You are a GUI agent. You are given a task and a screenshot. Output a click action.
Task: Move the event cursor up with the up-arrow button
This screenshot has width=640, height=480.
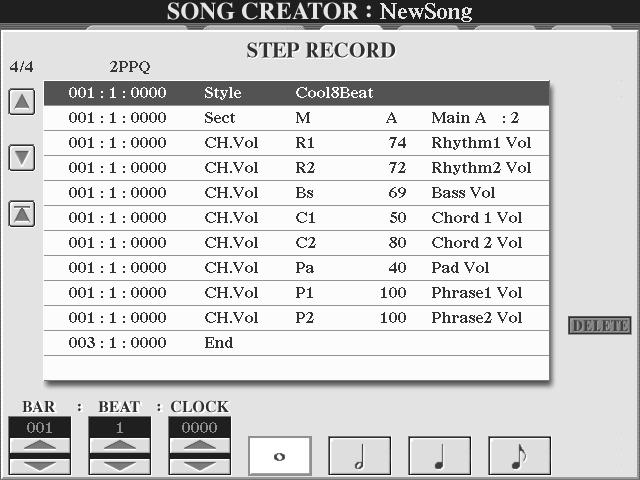[22, 102]
